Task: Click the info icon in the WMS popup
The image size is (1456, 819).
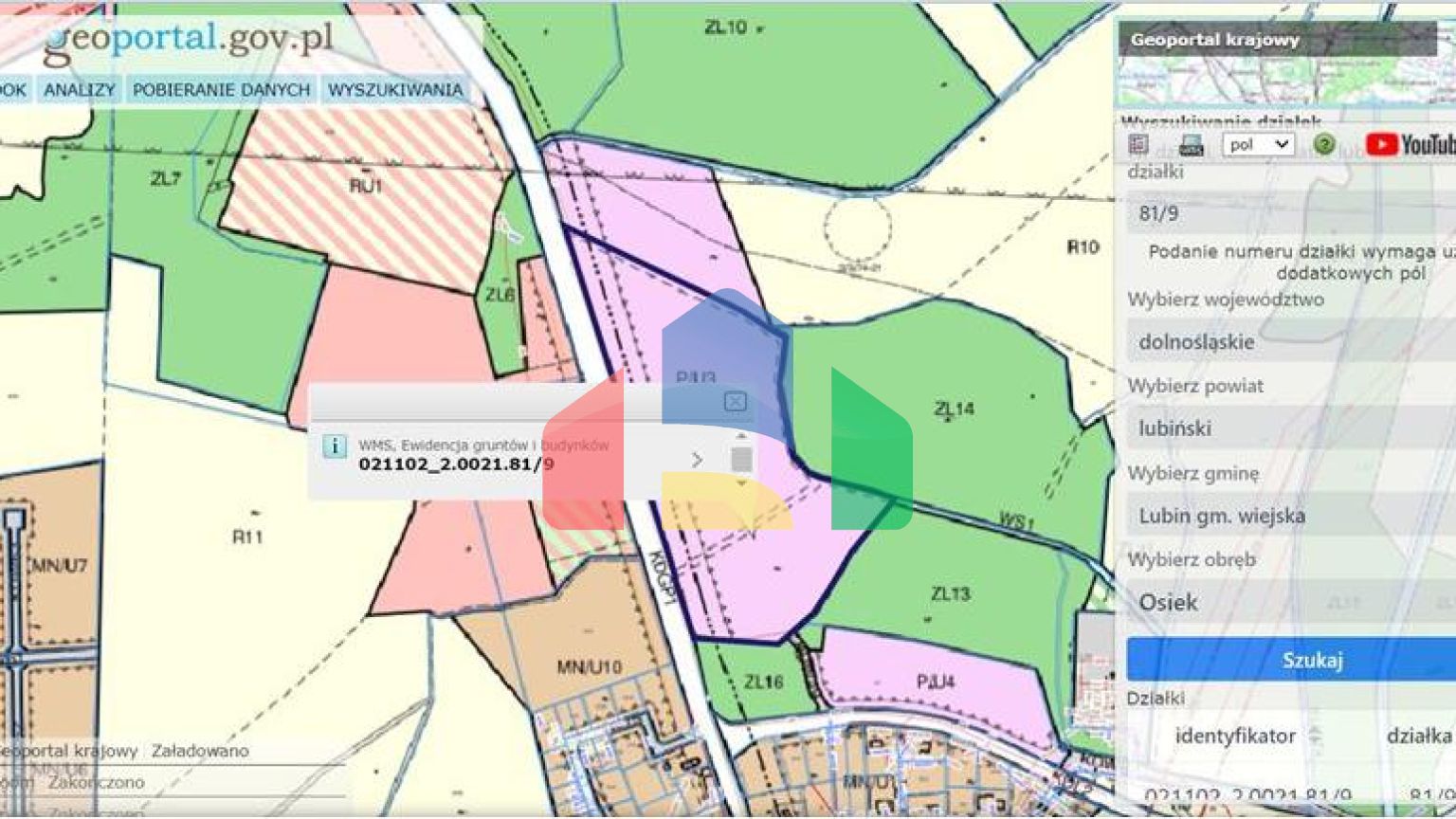Action: pos(337,446)
